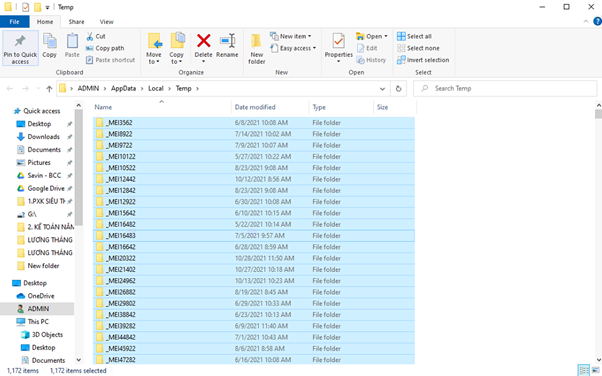This screenshot has width=602, height=376.
Task: Create a New folder
Action: tap(256, 48)
